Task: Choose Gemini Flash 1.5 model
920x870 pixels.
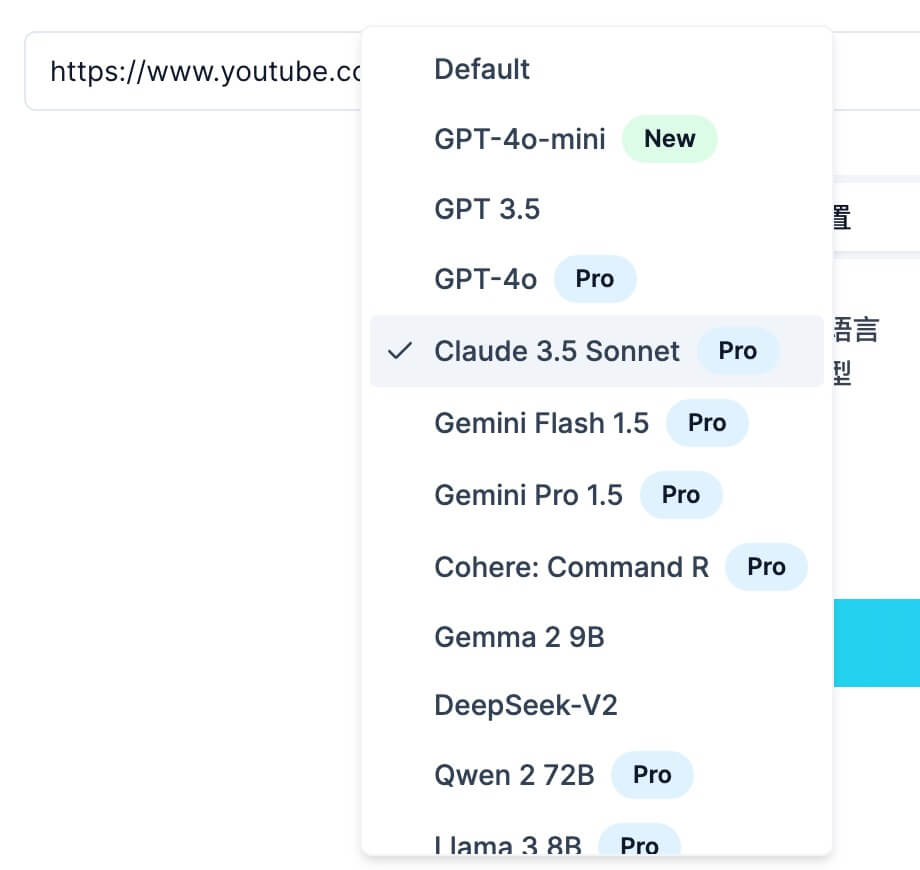Action: pyautogui.click(x=541, y=423)
